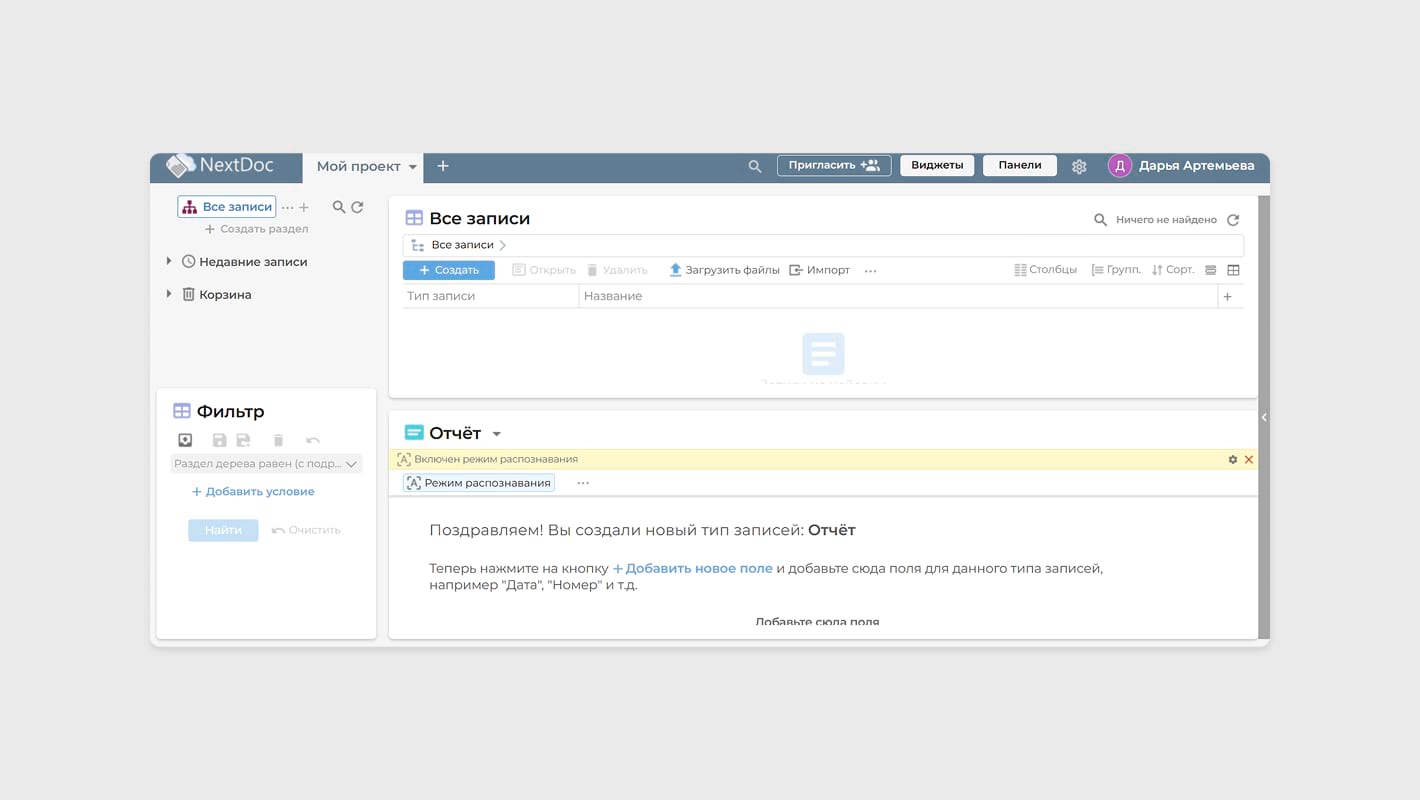Click the blue Создать button
Screen dimensions: 1420x800
coord(448,270)
